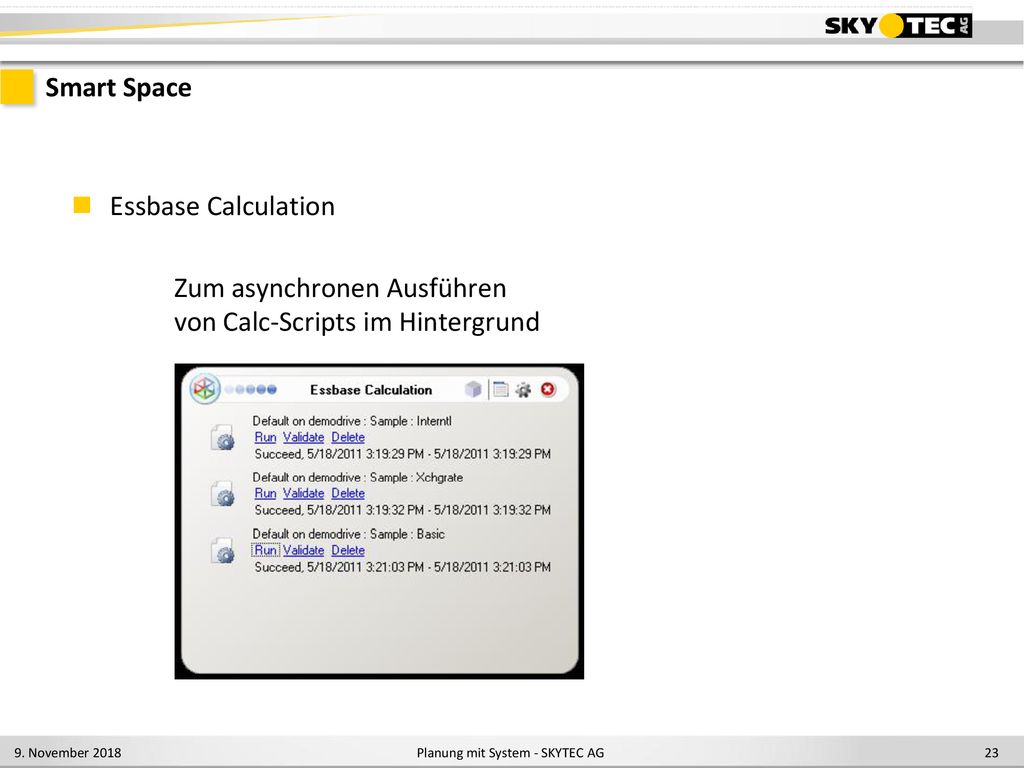The height and width of the screenshot is (768, 1024).
Task: Click the footer text "Planung mit System - SKYTEC AG"
Action: point(510,752)
